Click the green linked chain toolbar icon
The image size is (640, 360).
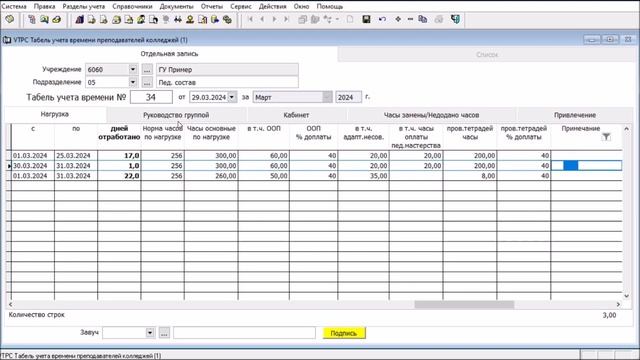pyautogui.click(x=227, y=20)
